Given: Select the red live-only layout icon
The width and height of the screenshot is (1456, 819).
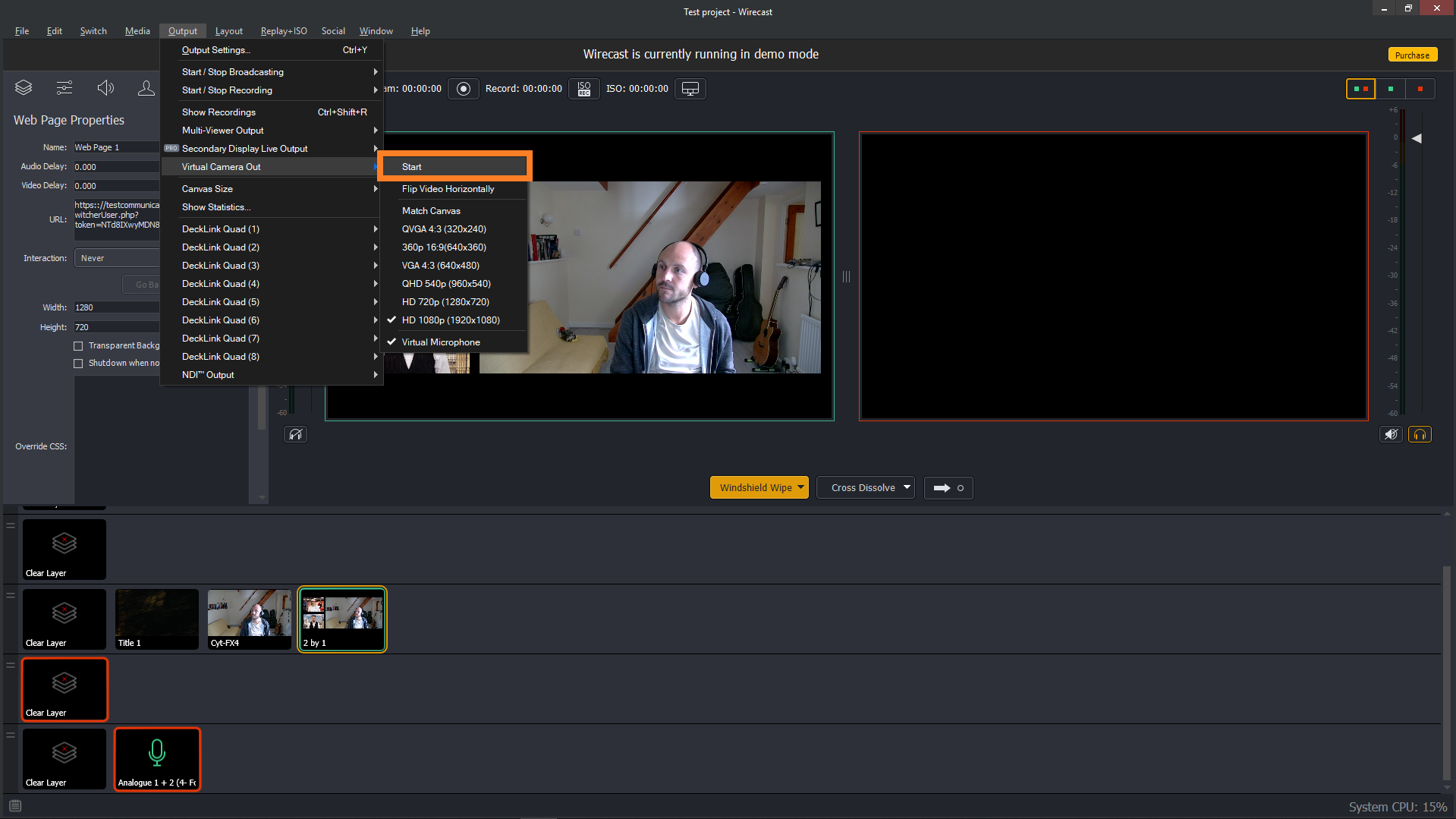Looking at the screenshot, I should (x=1420, y=89).
